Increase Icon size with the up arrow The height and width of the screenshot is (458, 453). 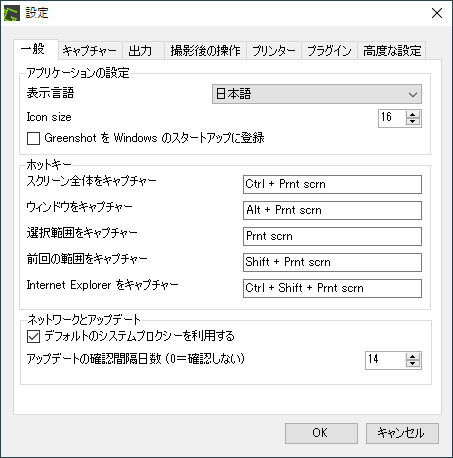[413, 115]
